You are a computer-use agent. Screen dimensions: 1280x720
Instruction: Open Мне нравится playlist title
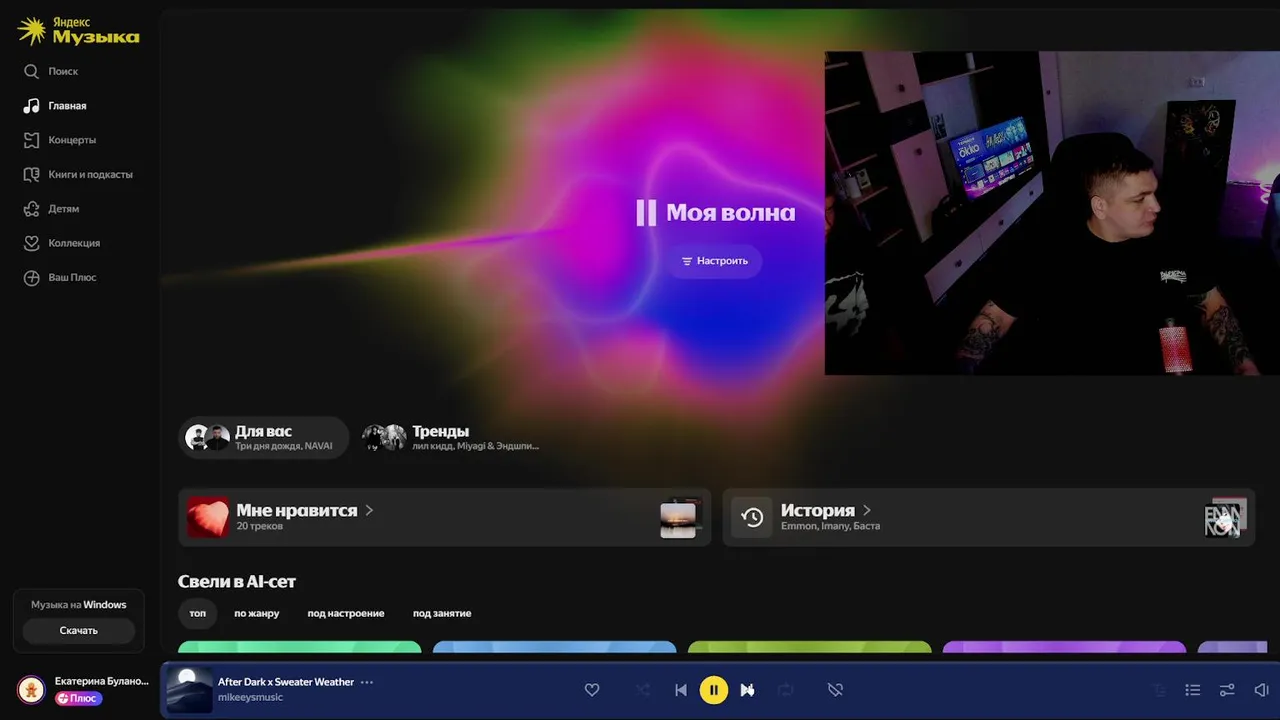[x=296, y=510]
